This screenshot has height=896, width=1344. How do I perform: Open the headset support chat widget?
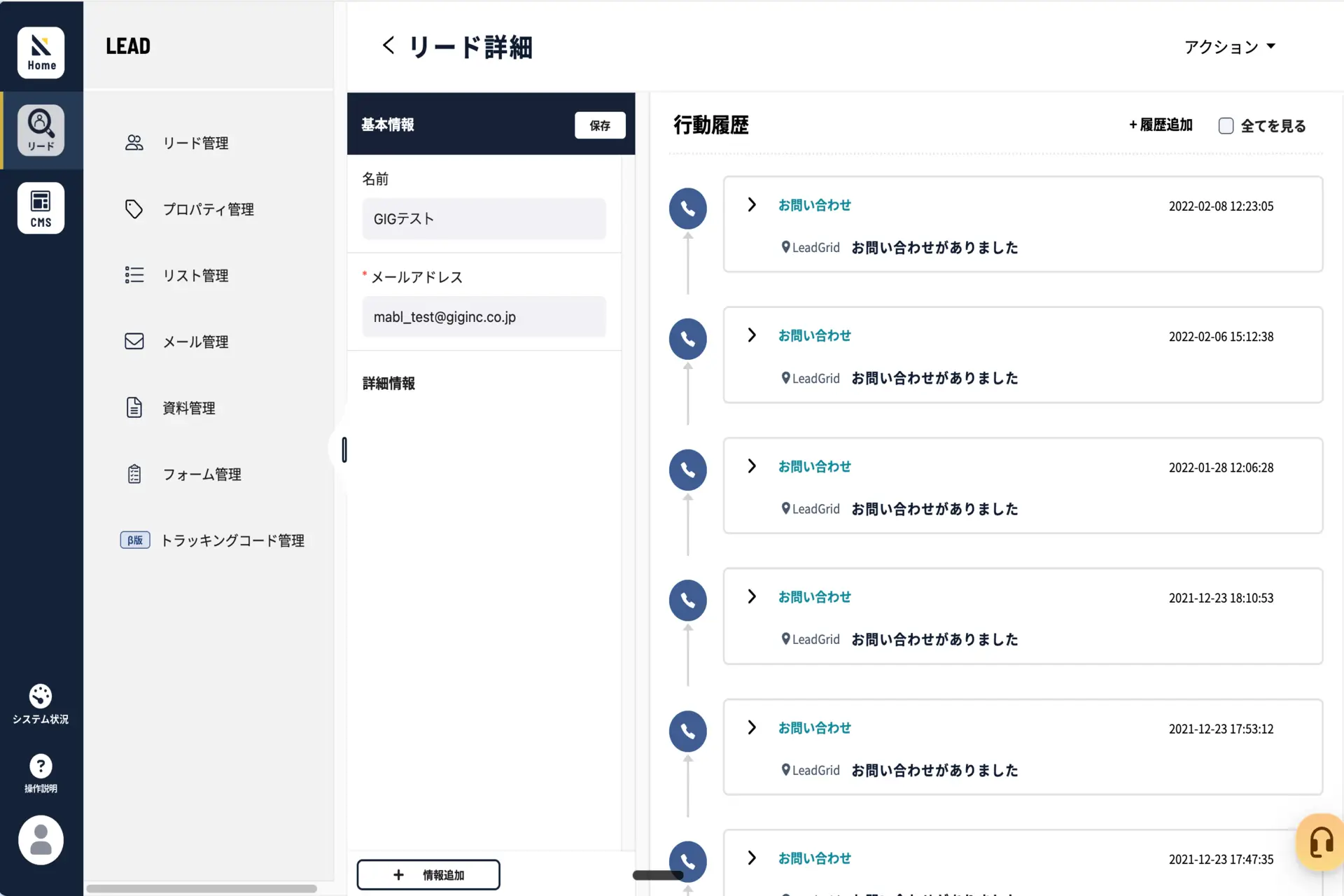pos(1320,842)
